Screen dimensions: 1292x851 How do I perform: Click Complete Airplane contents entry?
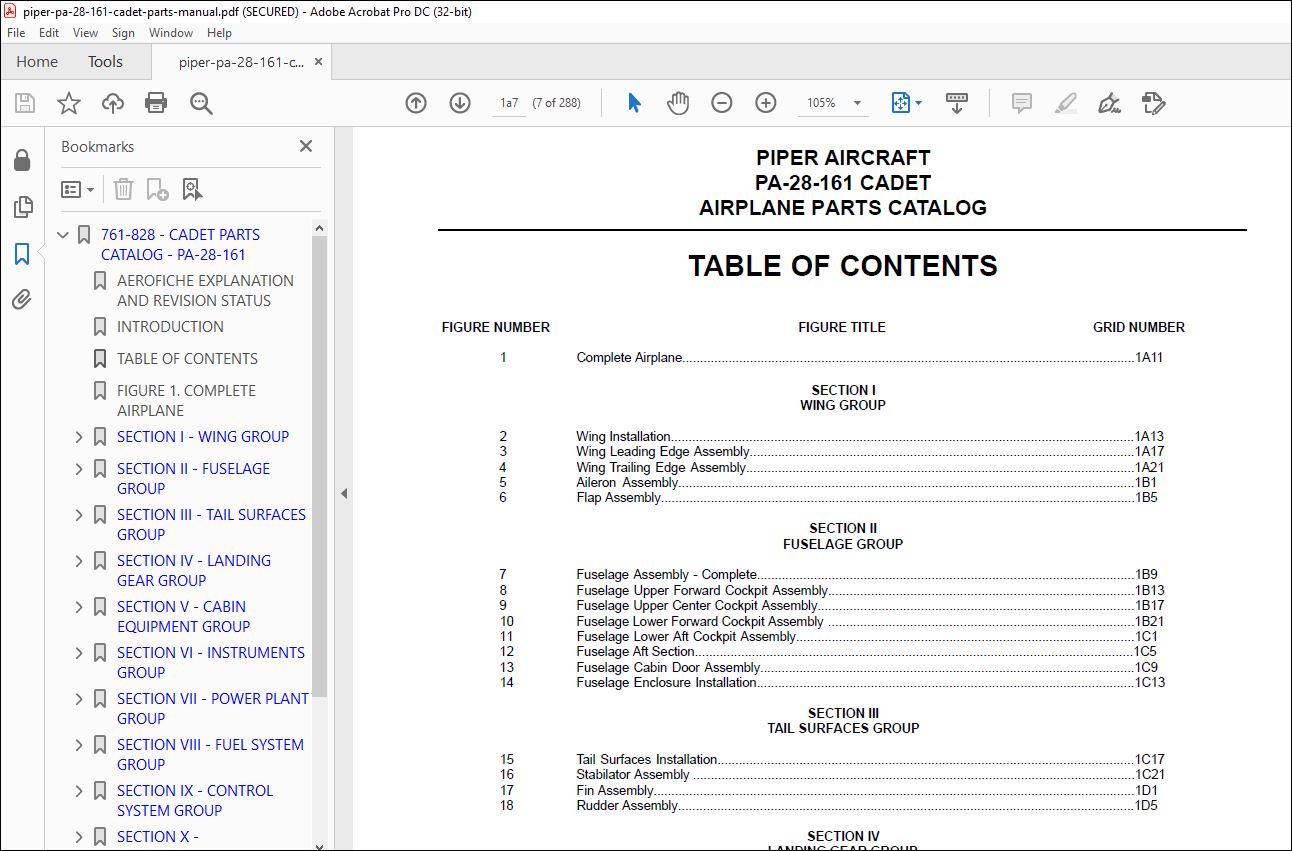[x=870, y=358]
